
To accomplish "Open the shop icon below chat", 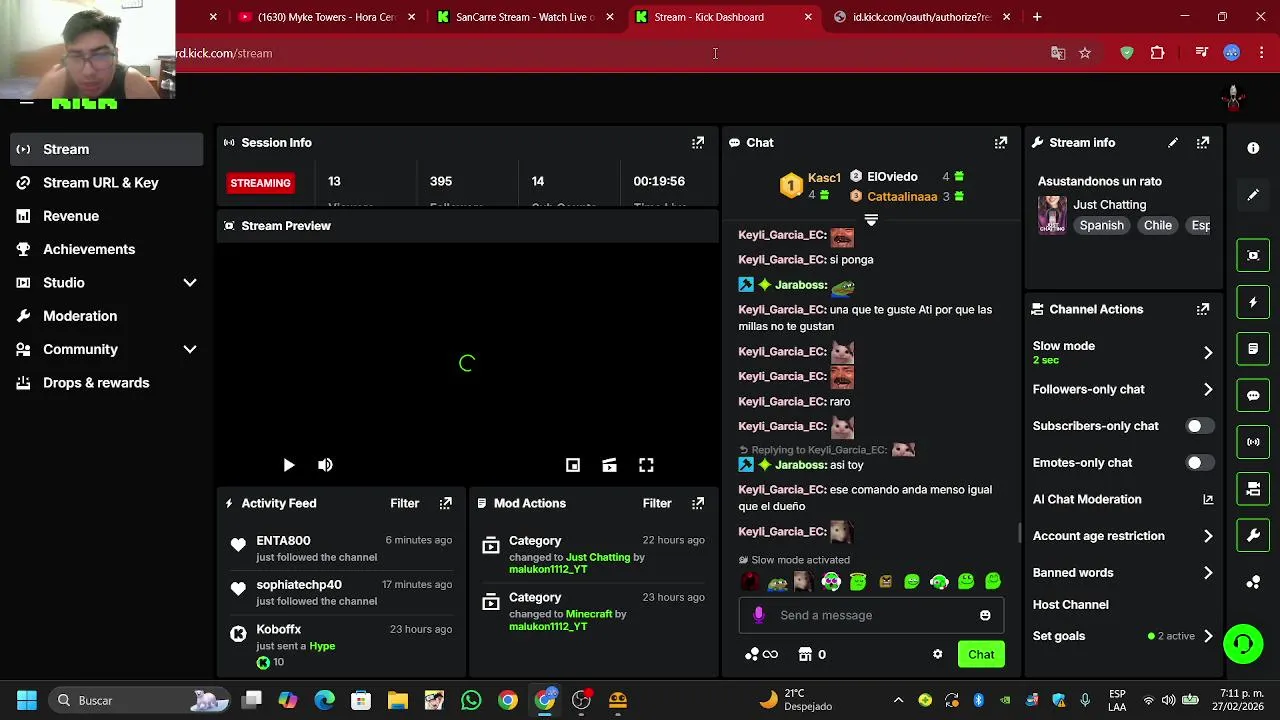I will pyautogui.click(x=805, y=654).
